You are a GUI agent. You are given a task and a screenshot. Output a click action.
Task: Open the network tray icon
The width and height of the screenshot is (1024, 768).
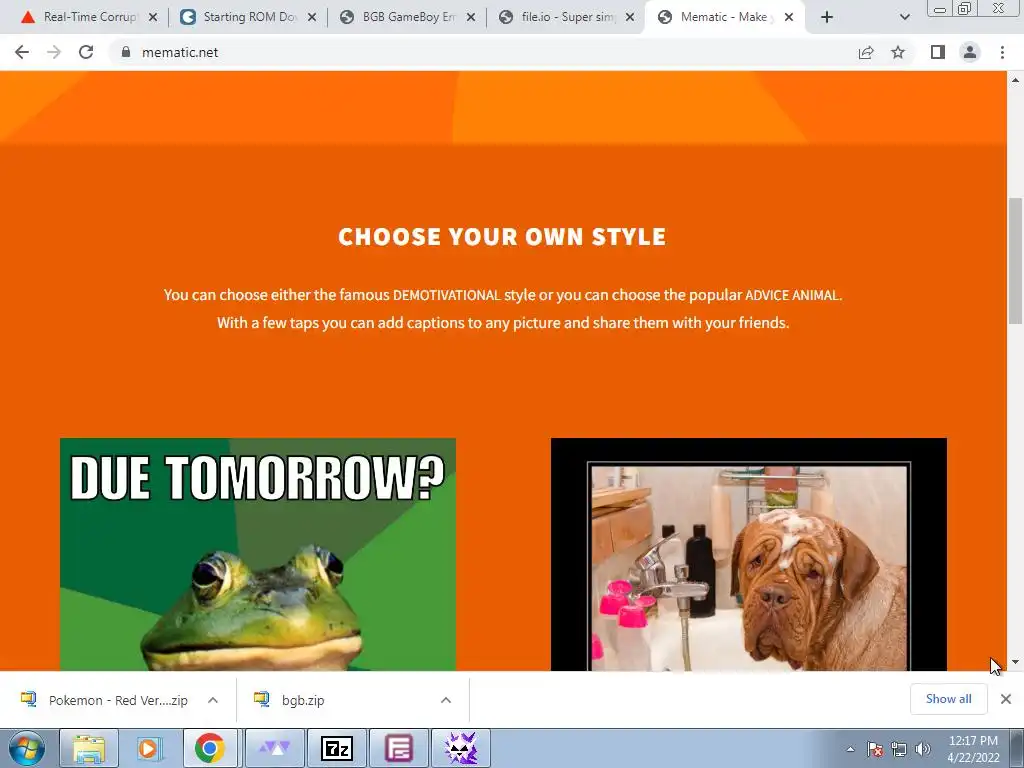click(899, 749)
